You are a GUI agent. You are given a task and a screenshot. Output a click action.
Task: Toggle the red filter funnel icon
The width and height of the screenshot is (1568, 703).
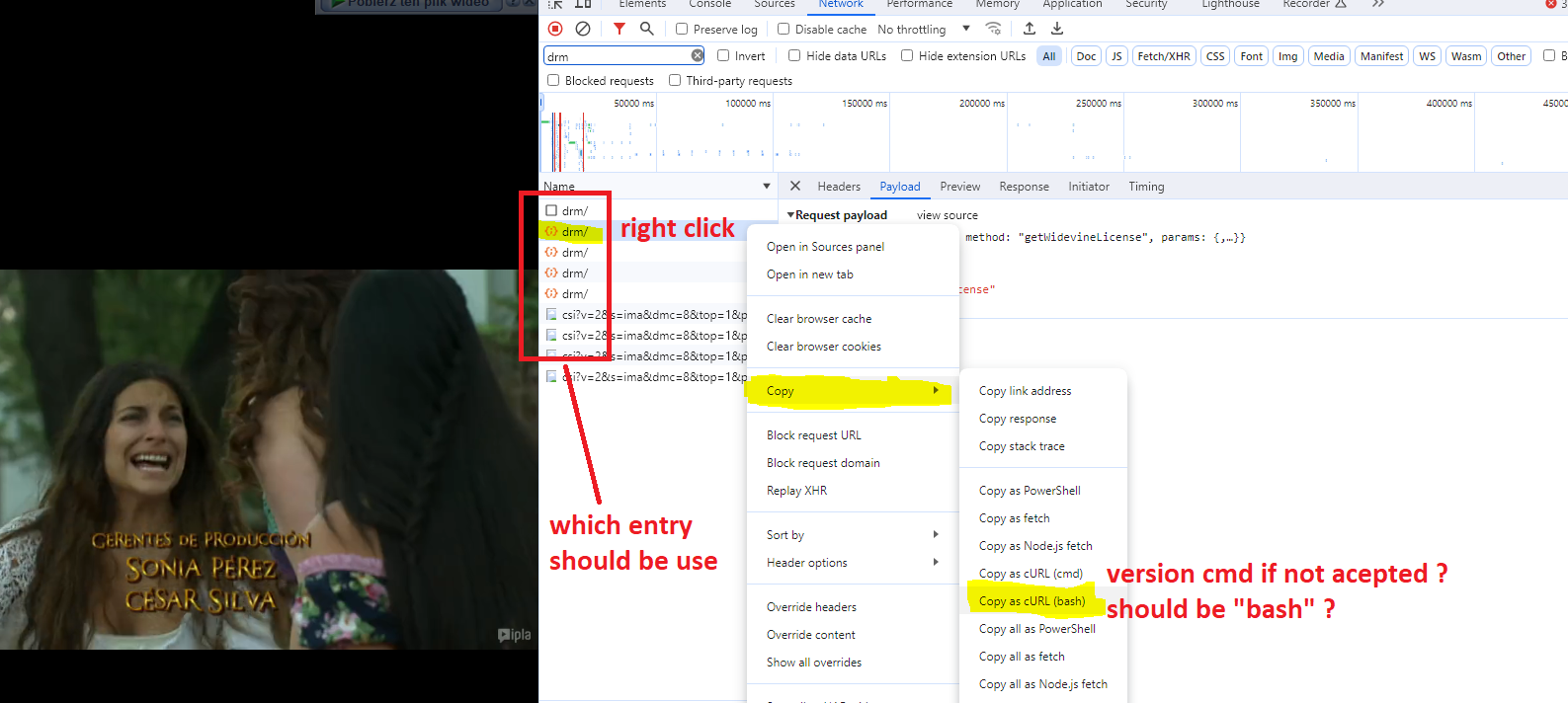point(619,29)
